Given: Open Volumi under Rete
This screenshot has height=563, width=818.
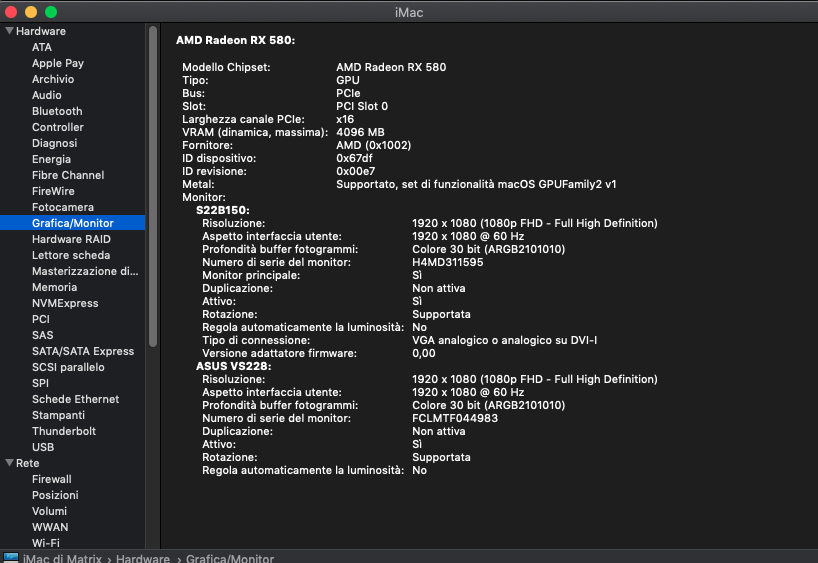Looking at the screenshot, I should point(49,511).
